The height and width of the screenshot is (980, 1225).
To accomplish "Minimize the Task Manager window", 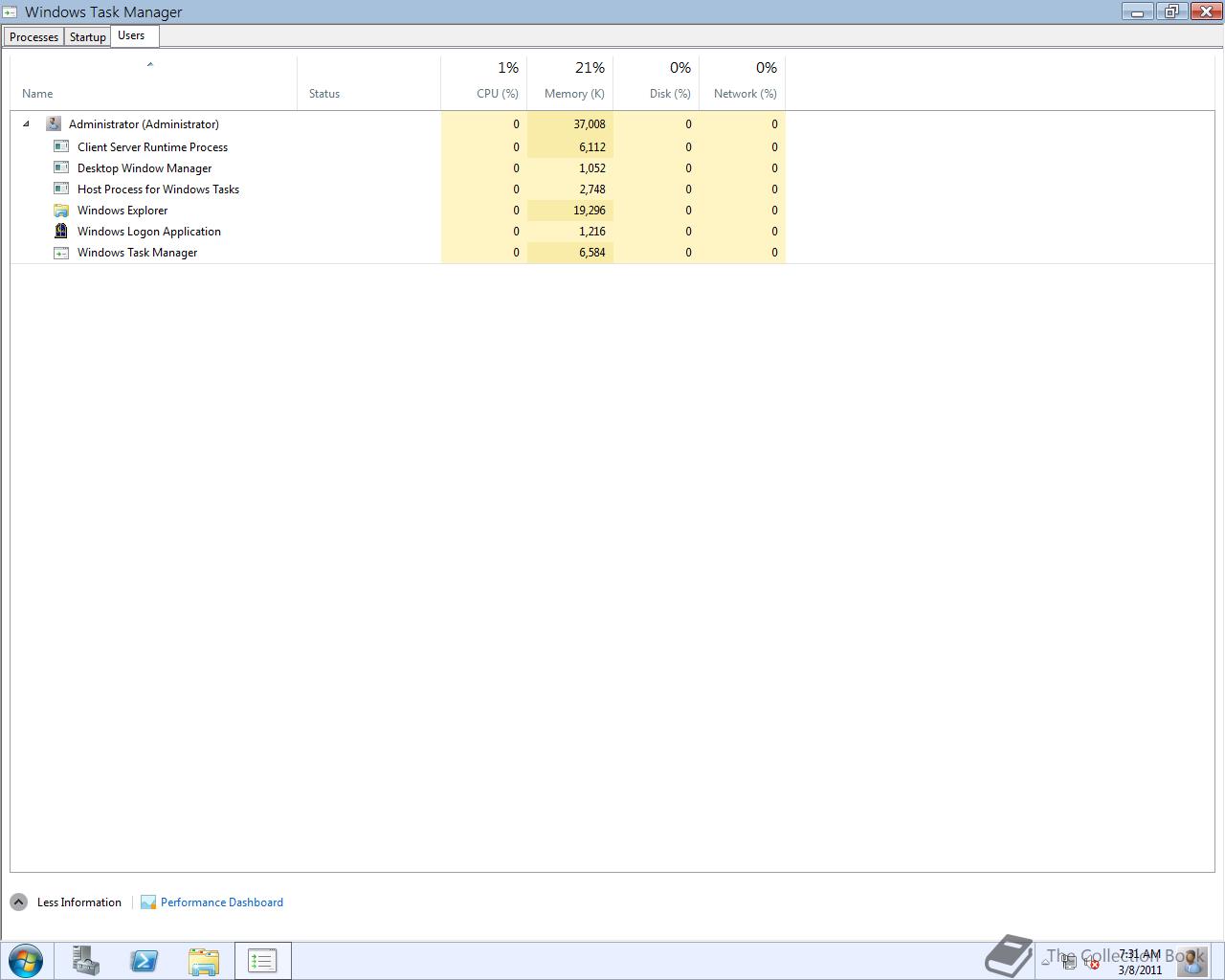I will tap(1138, 11).
